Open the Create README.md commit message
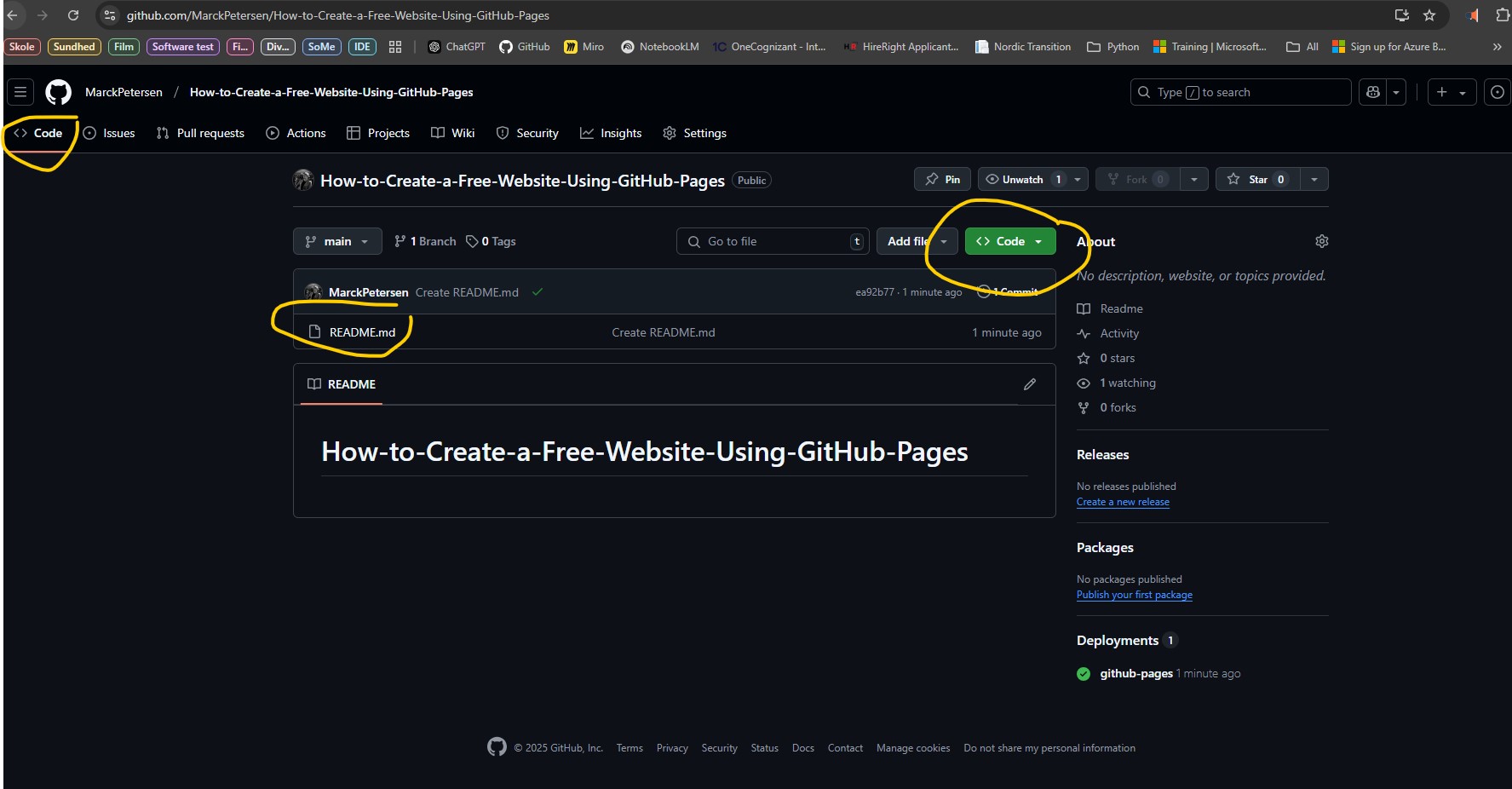 (x=467, y=292)
